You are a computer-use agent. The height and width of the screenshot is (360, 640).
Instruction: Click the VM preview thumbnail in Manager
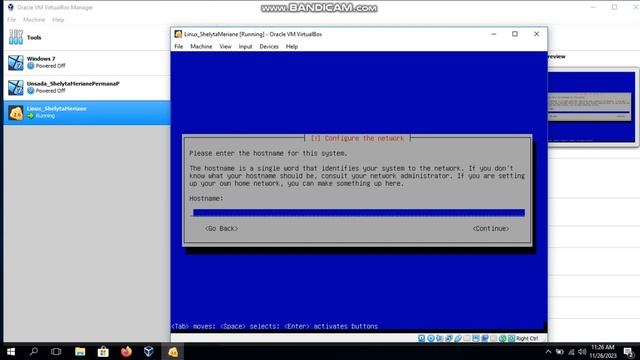(591, 107)
